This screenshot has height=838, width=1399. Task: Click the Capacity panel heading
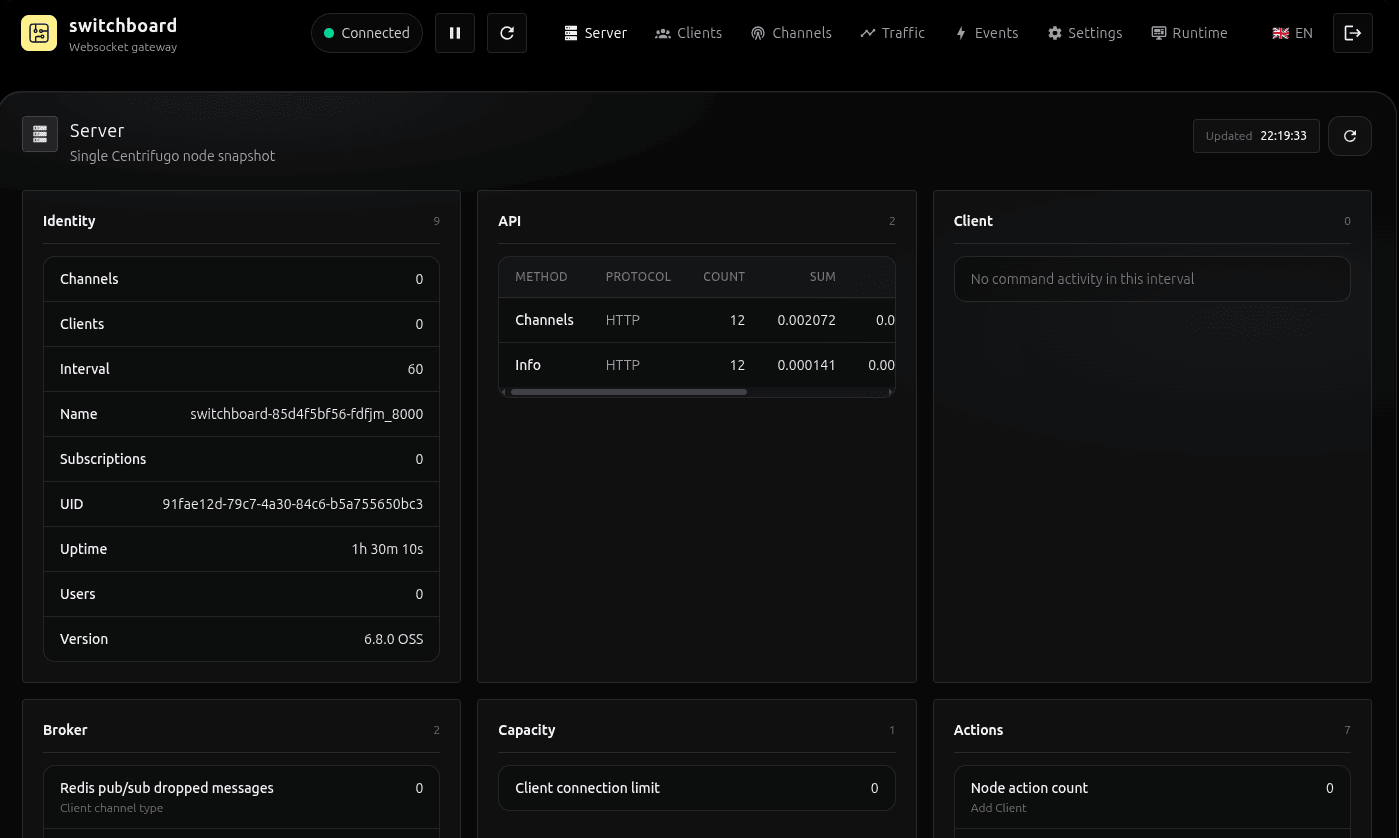click(x=527, y=730)
